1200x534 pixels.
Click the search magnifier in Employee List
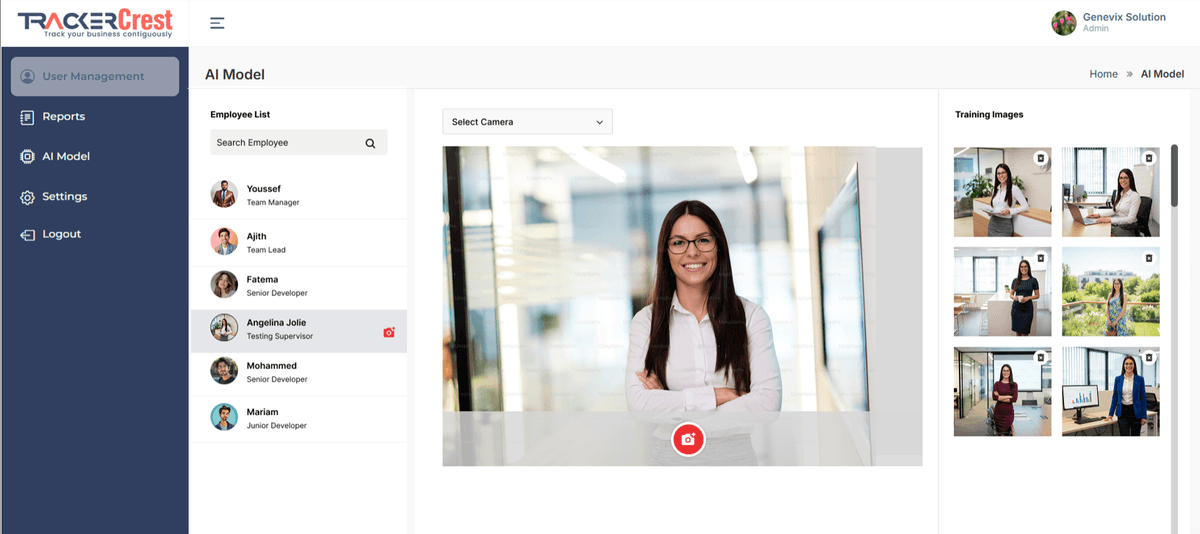(370, 143)
